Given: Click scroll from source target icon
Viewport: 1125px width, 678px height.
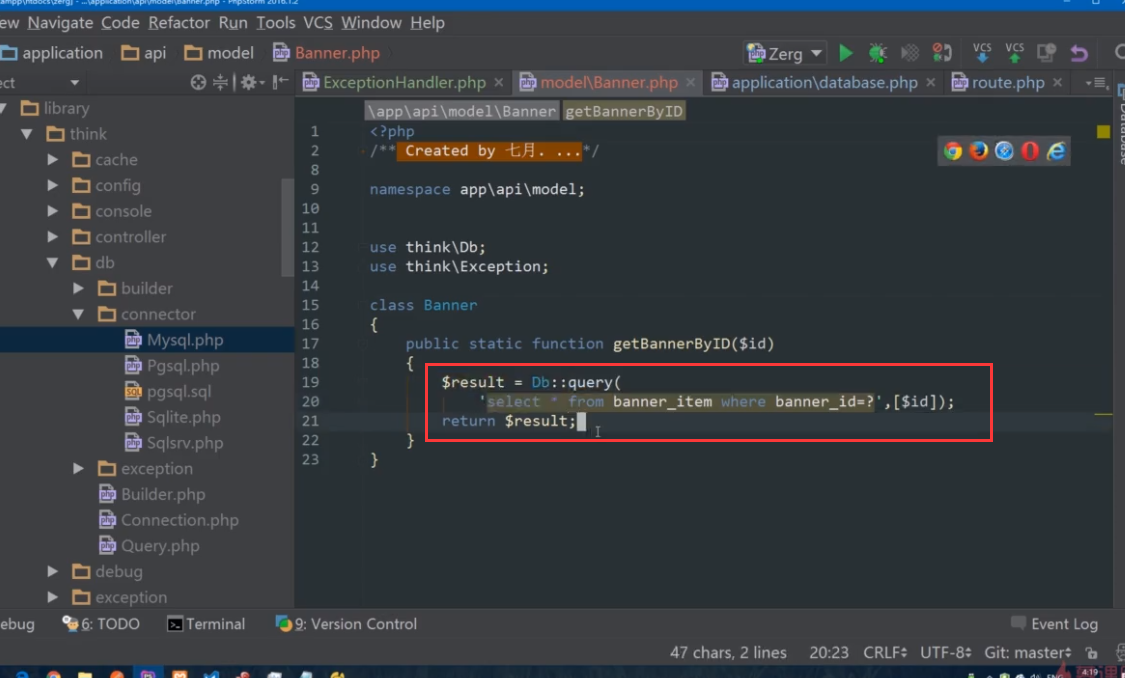Looking at the screenshot, I should 198,83.
